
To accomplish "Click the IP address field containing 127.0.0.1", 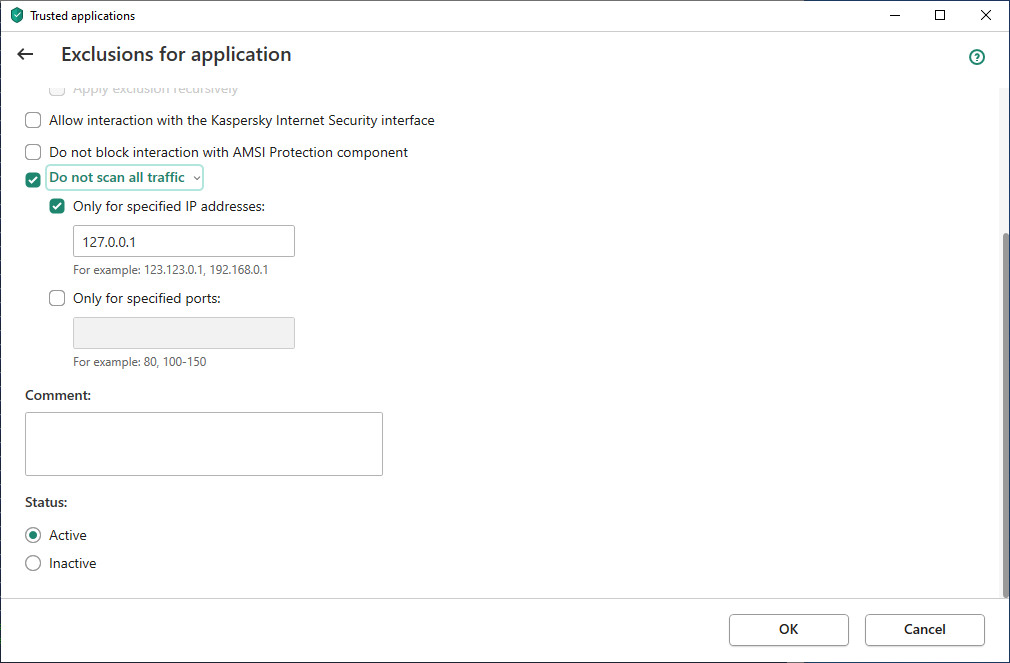I will pyautogui.click(x=184, y=241).
